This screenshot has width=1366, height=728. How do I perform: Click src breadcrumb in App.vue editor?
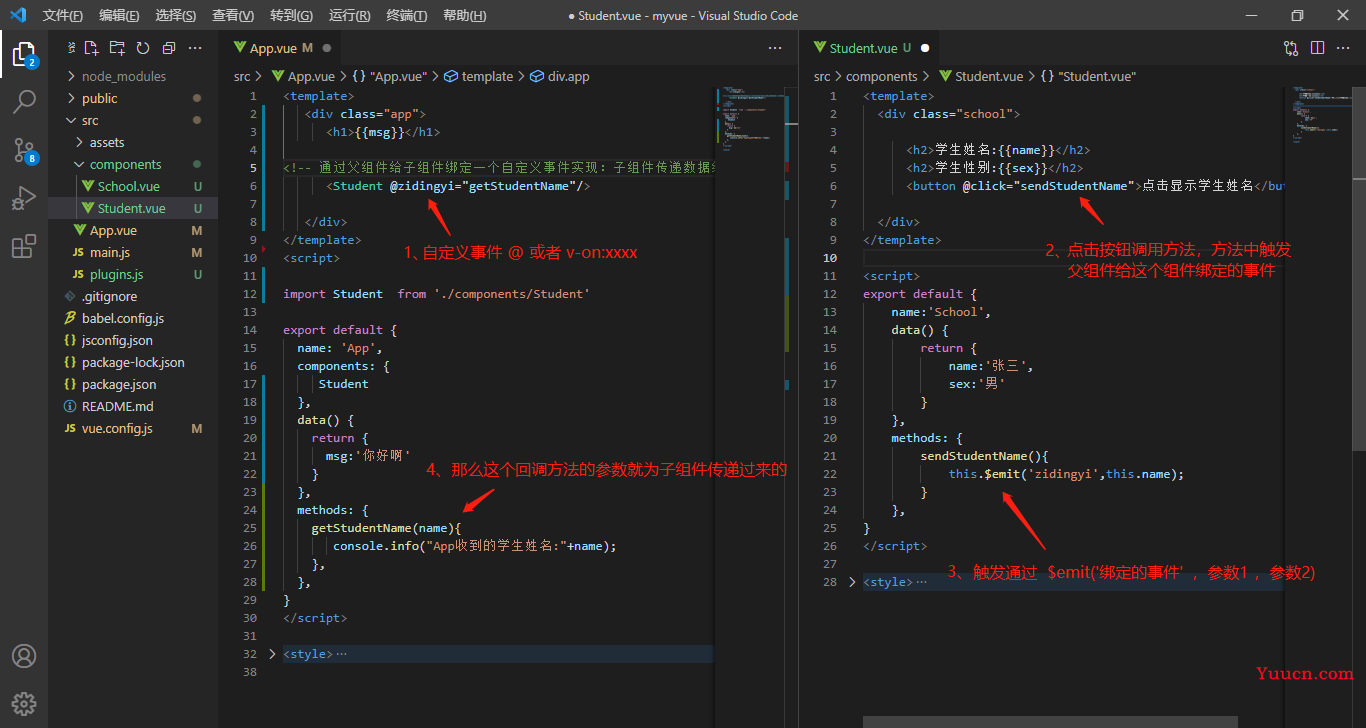242,76
